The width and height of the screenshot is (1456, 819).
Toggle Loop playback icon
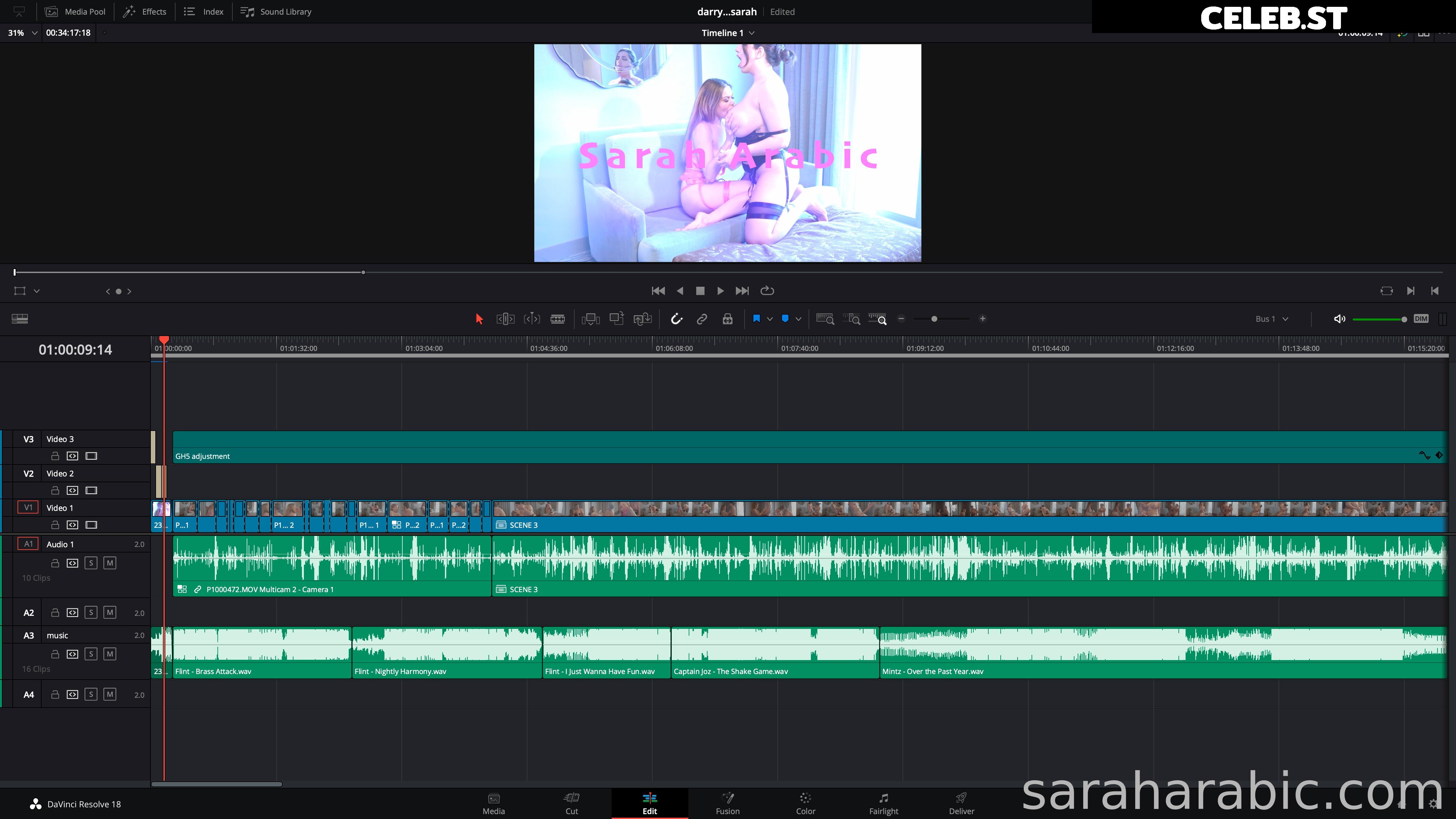click(x=767, y=291)
